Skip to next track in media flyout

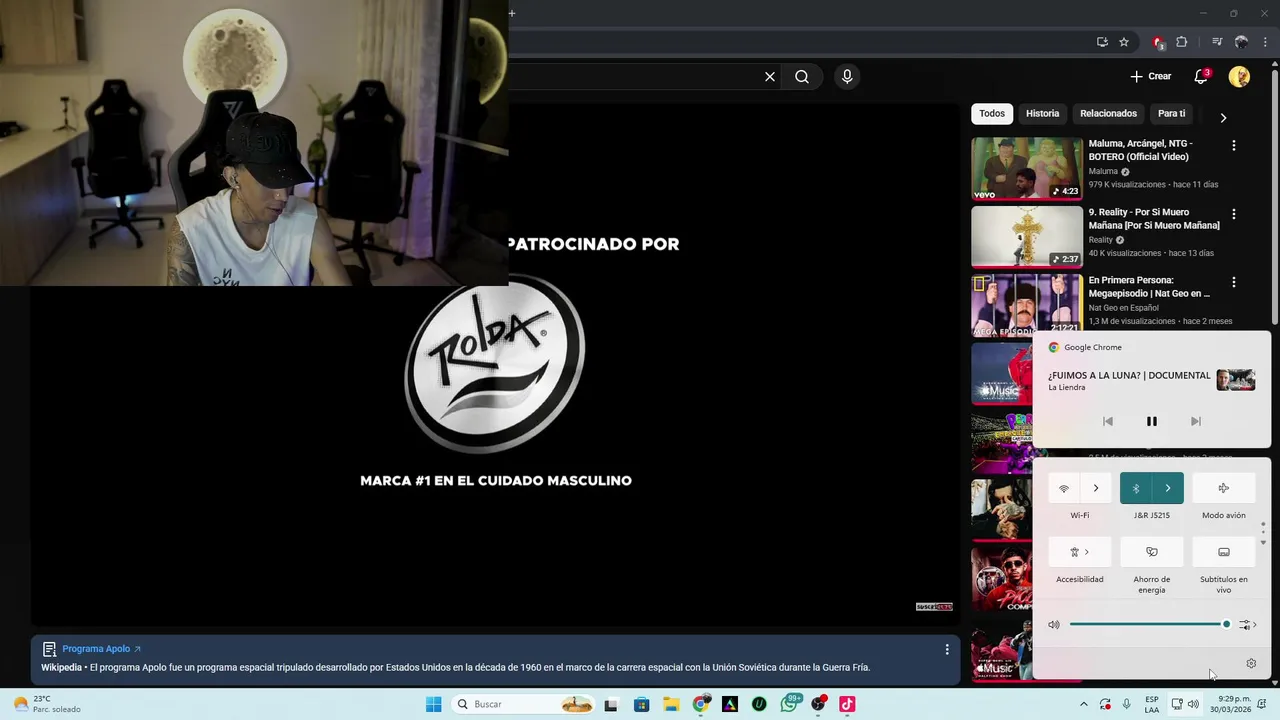1195,421
